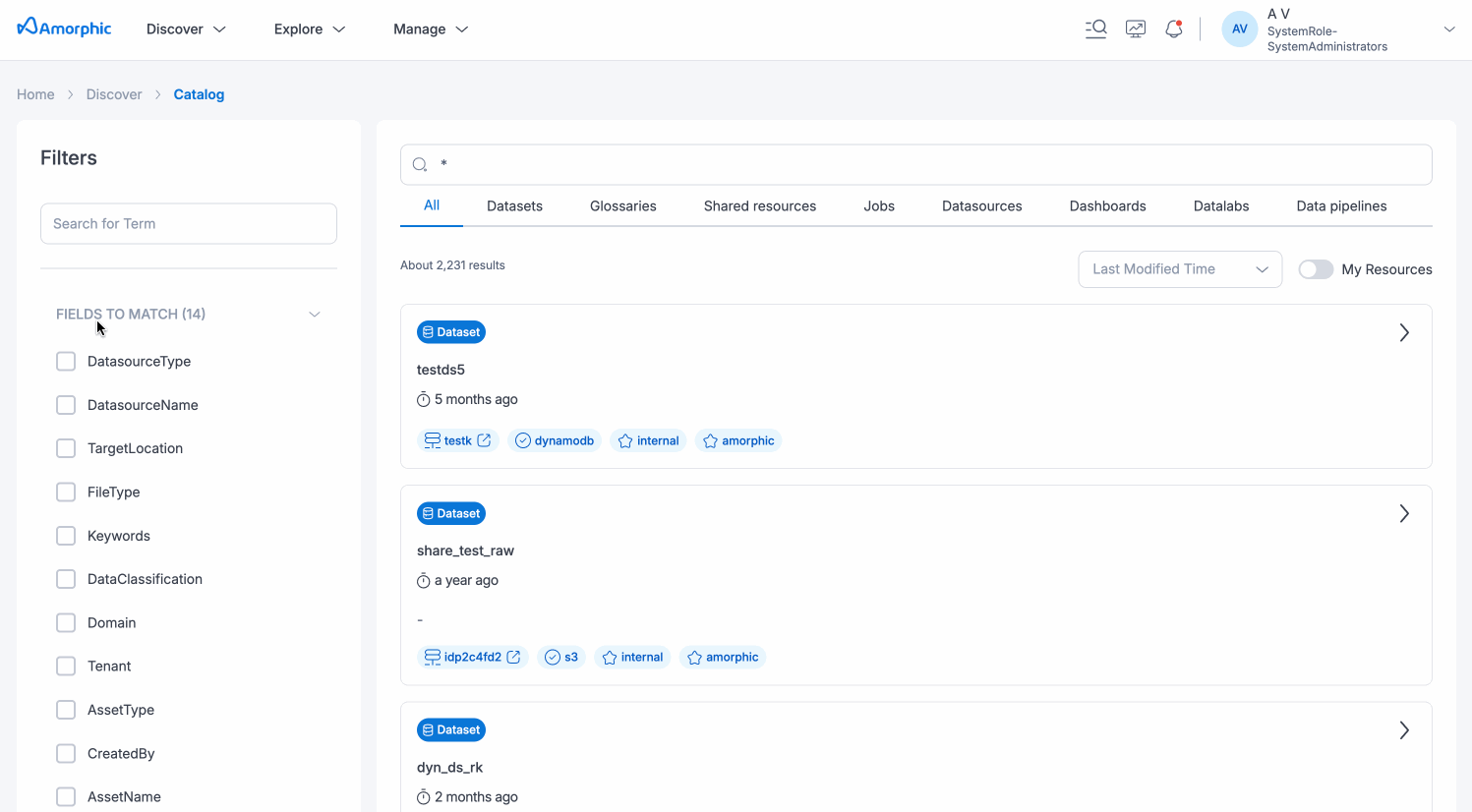Open the monitor chart icon in header
The height and width of the screenshot is (812, 1472).
coord(1136,29)
